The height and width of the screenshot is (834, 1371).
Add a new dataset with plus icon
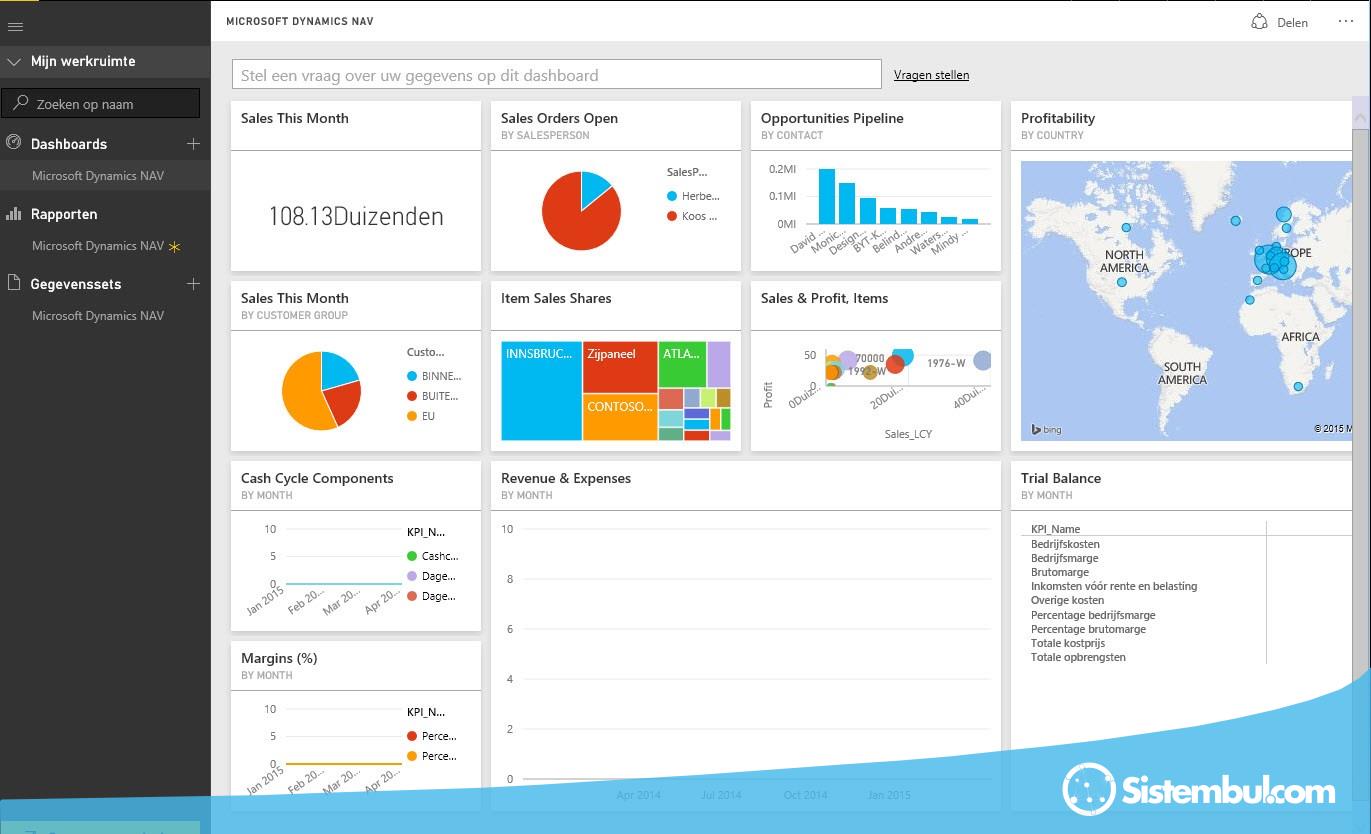(x=194, y=284)
